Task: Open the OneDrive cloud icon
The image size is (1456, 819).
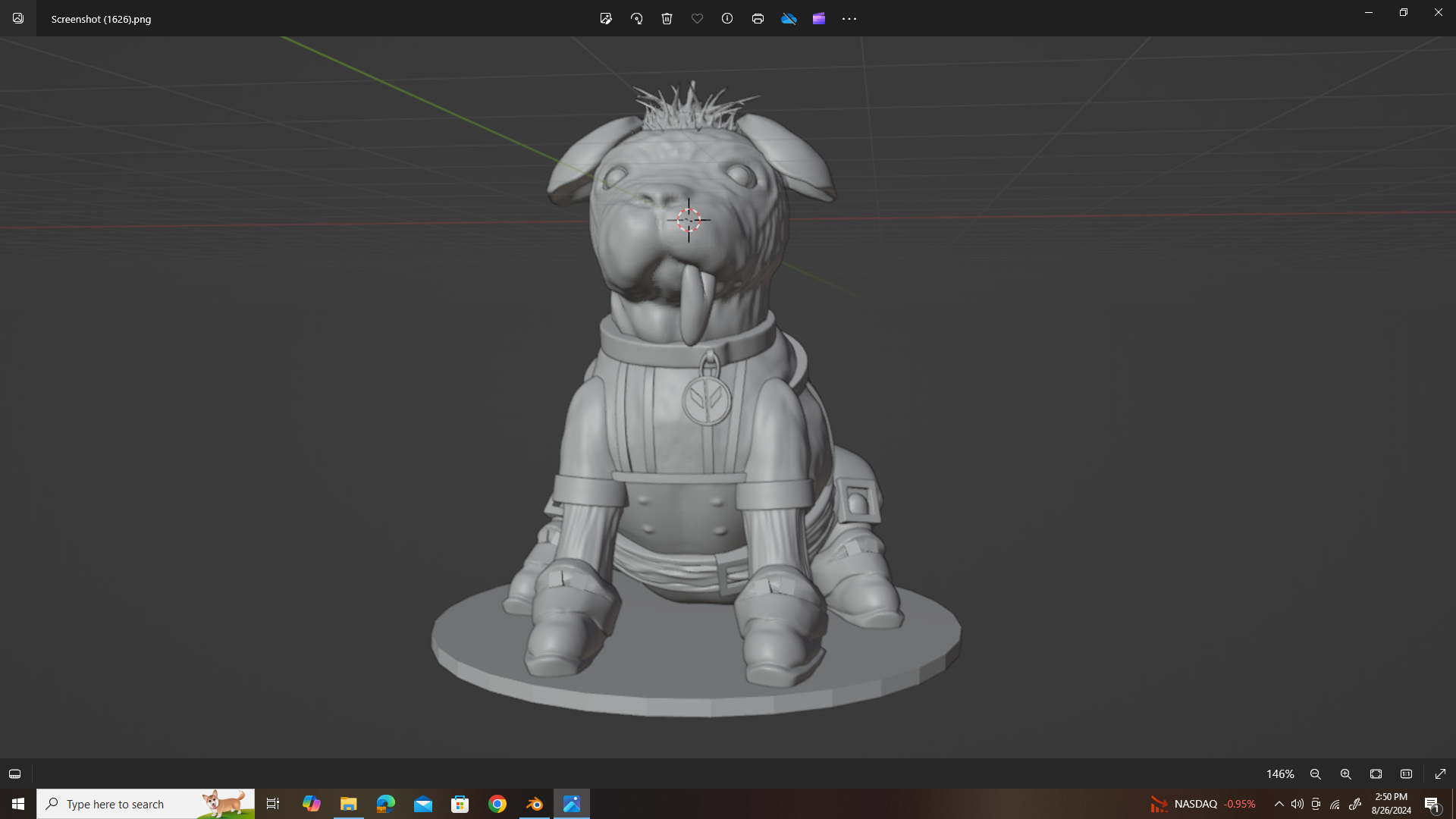Action: 789,19
